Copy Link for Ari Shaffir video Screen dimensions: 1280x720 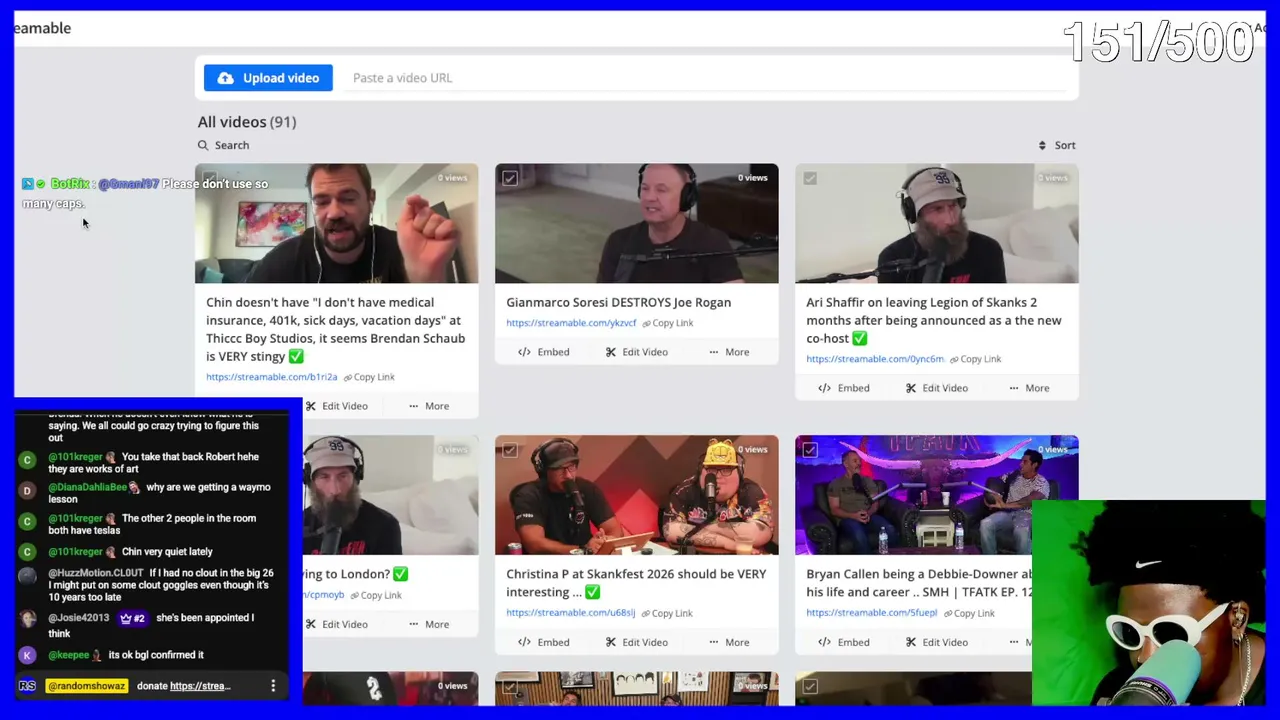pyautogui.click(x=975, y=359)
